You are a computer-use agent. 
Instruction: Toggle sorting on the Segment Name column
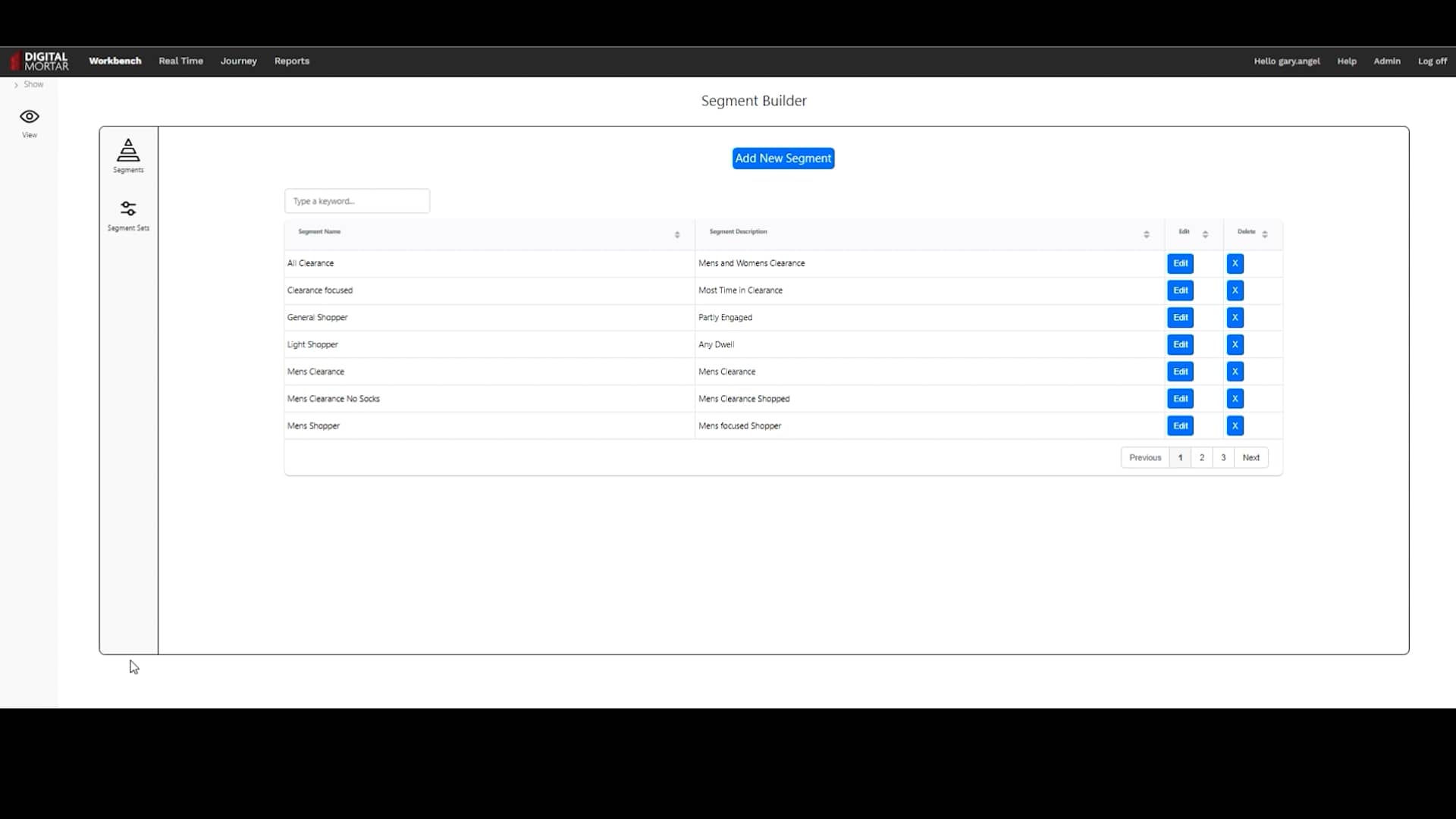click(x=677, y=234)
